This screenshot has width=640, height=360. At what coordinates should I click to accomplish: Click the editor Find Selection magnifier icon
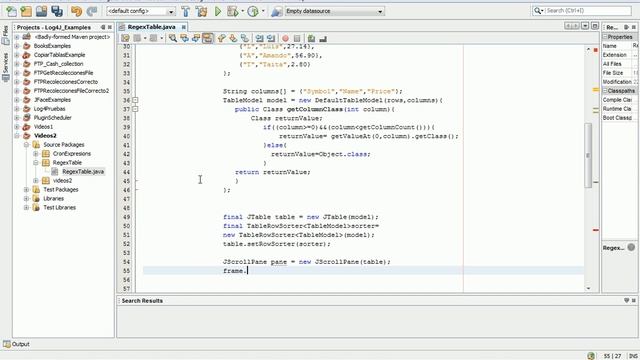pos(173,38)
